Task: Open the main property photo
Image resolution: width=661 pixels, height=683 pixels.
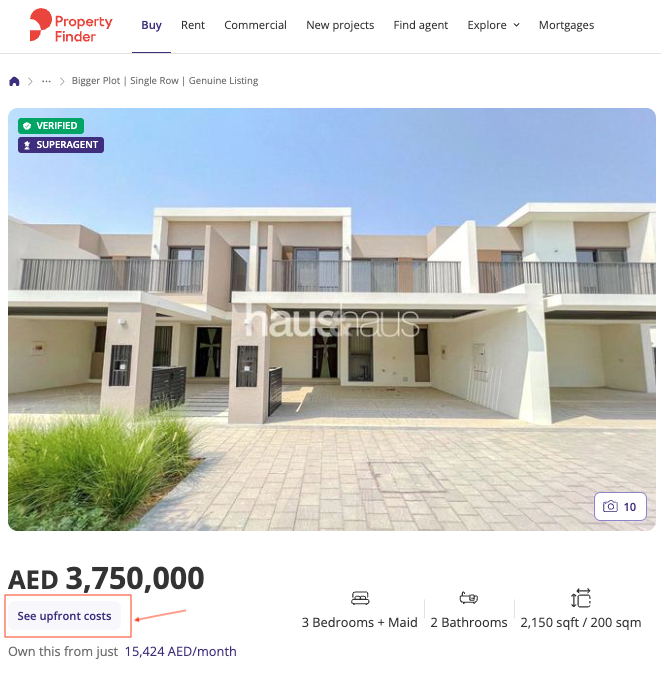Action: (x=332, y=319)
